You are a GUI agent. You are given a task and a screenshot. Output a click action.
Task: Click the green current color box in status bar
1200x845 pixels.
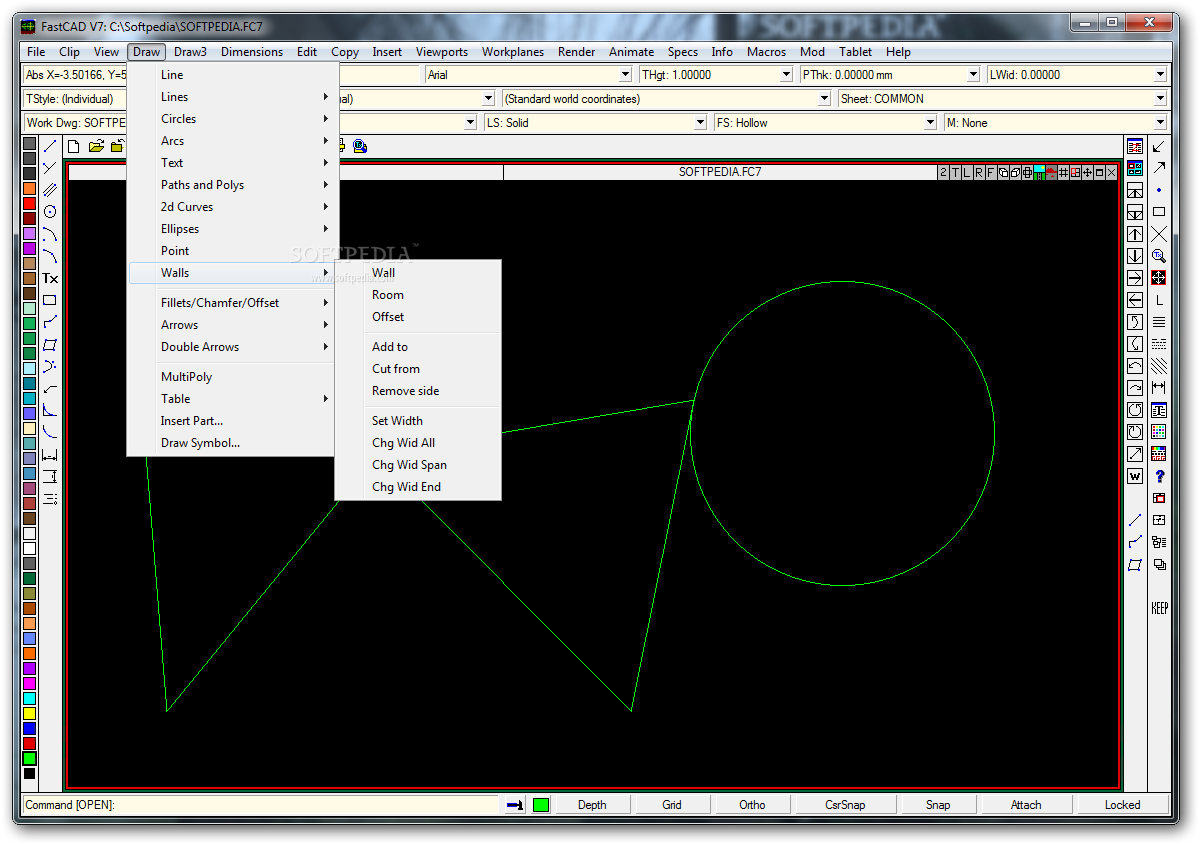tap(541, 805)
